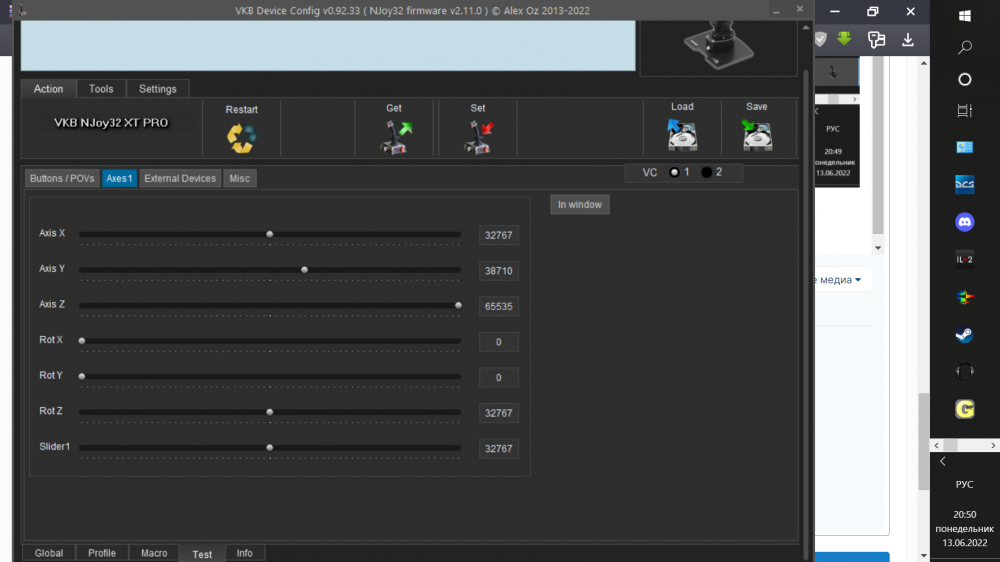Click the Axis X value field 32767

coord(499,235)
